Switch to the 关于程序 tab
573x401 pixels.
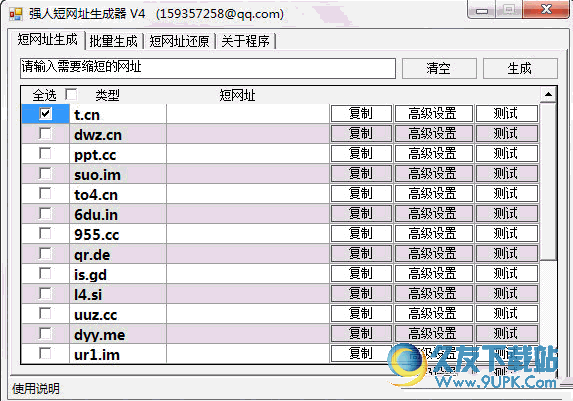[246, 41]
